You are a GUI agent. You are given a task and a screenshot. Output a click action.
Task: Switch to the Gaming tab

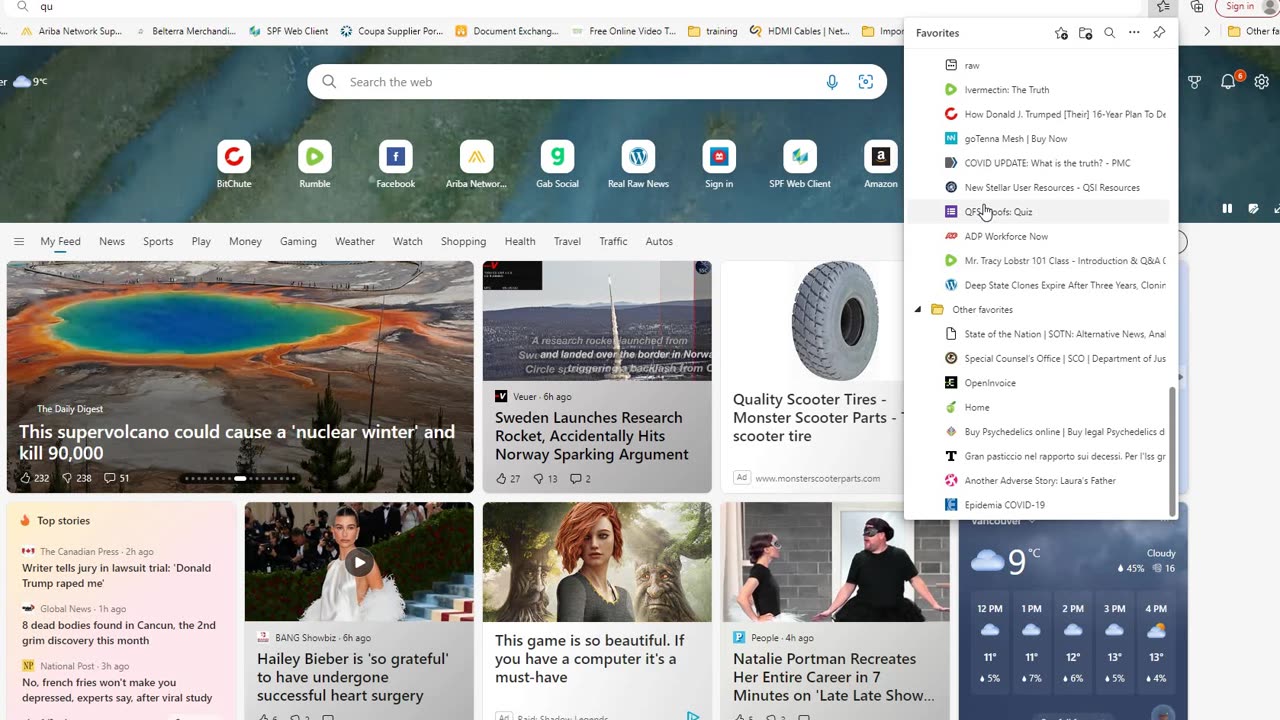298,241
